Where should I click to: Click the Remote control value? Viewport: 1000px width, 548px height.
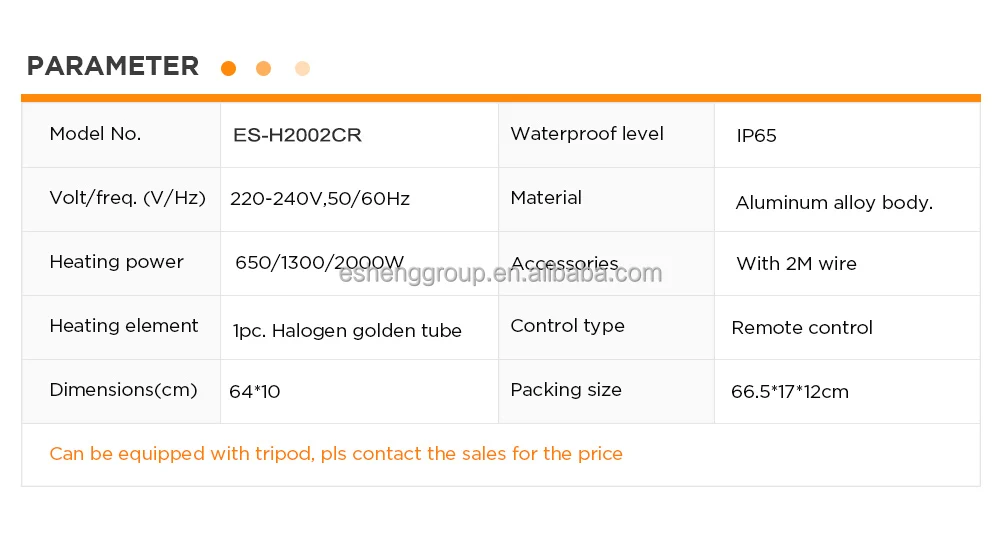(802, 328)
